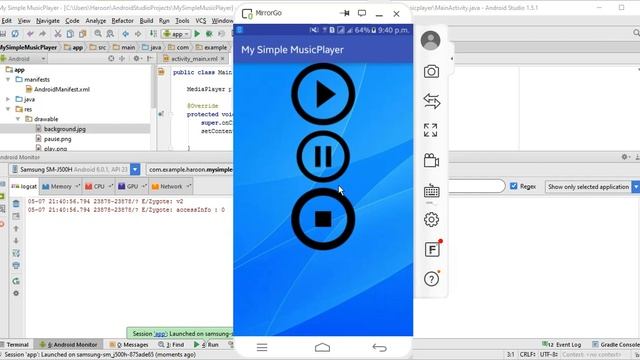The height and width of the screenshot is (360, 640).
Task: Collapse the drawable folder
Action: (x=18, y=119)
